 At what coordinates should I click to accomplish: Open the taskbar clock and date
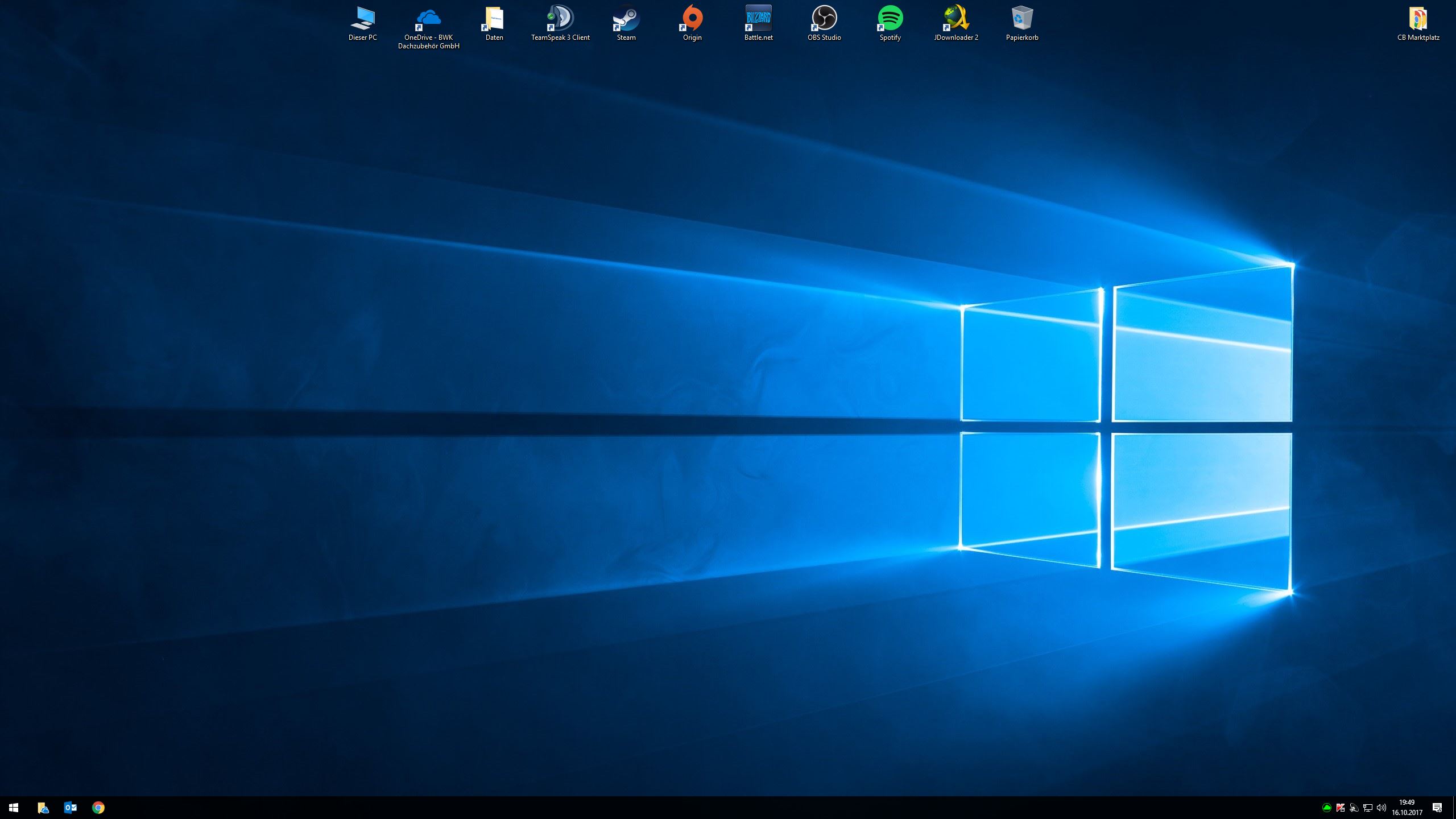(1407, 808)
